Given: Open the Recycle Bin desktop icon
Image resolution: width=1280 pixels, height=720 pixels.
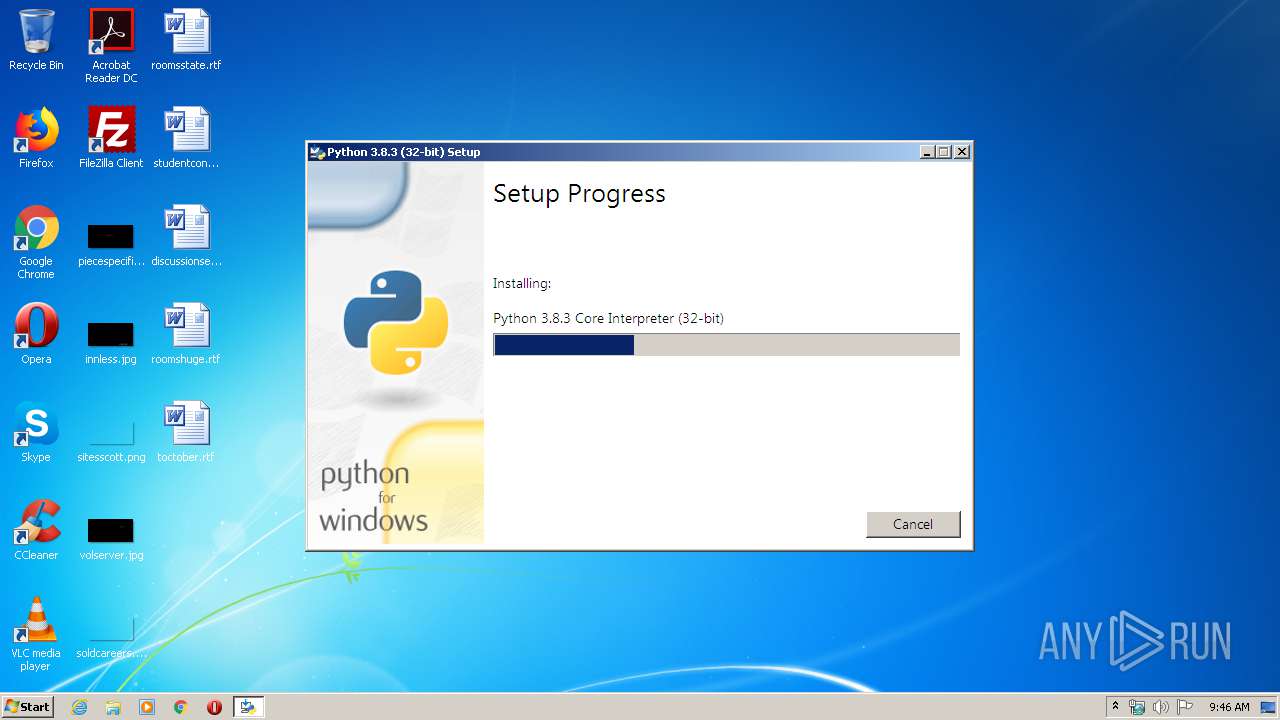Looking at the screenshot, I should coord(36,40).
